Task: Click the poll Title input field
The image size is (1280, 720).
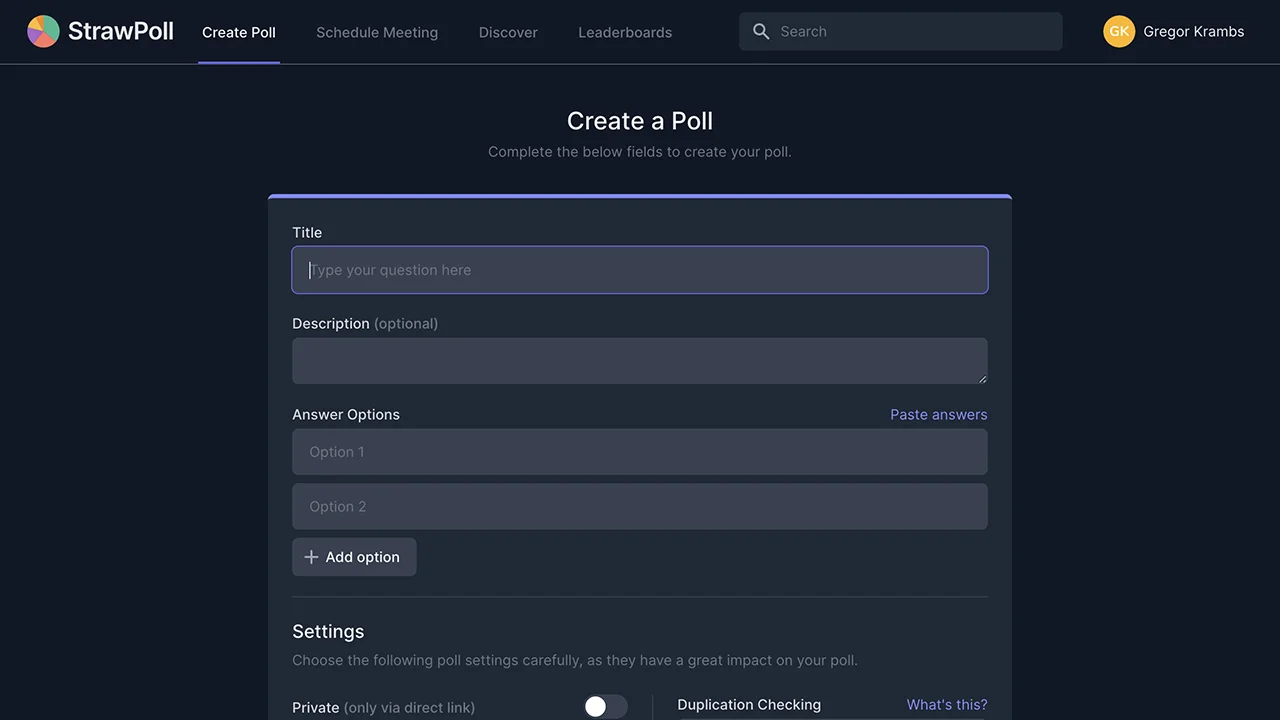Action: click(x=640, y=270)
